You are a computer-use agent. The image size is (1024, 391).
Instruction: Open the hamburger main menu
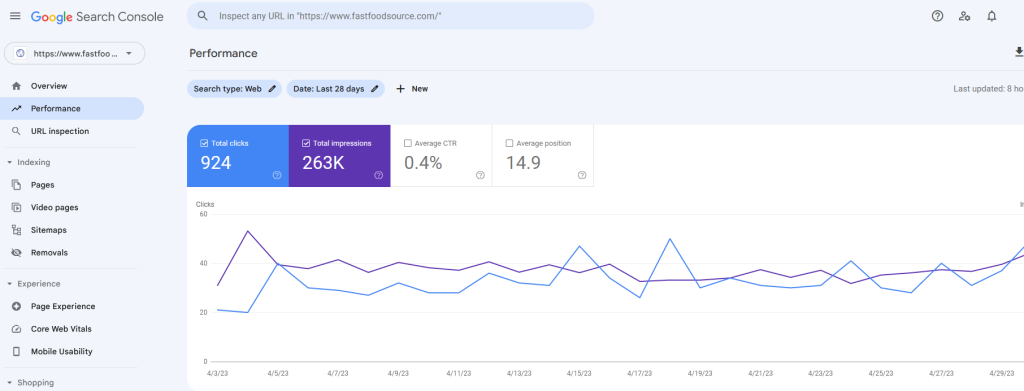[x=15, y=16]
